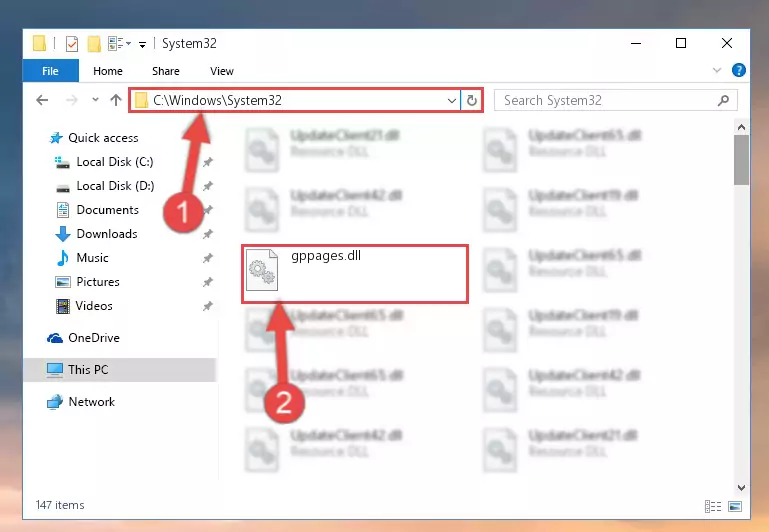Select OneDrive in navigation pane
769x532 pixels.
coord(94,338)
